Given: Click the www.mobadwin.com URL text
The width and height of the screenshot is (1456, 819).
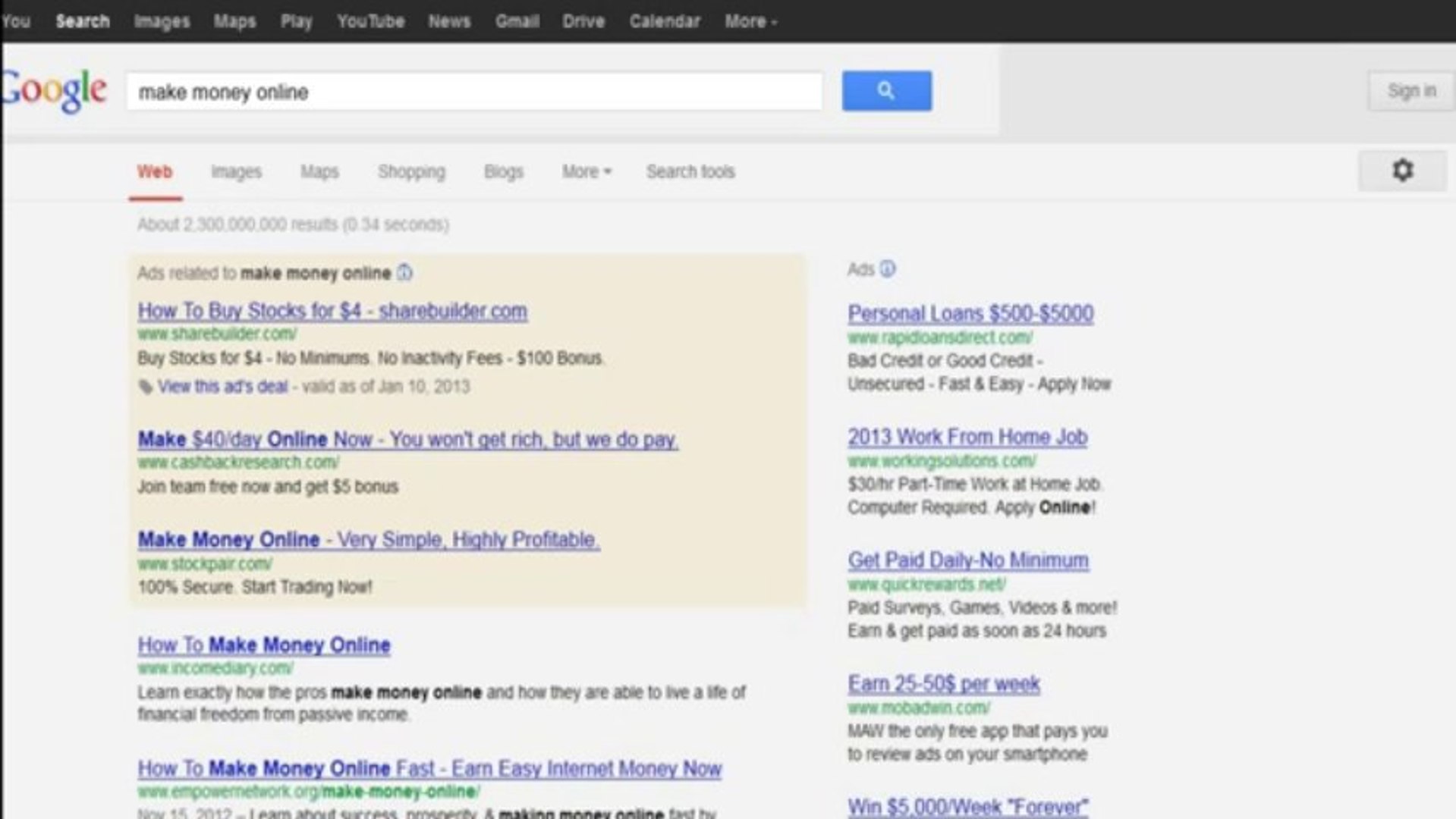Looking at the screenshot, I should (919, 708).
